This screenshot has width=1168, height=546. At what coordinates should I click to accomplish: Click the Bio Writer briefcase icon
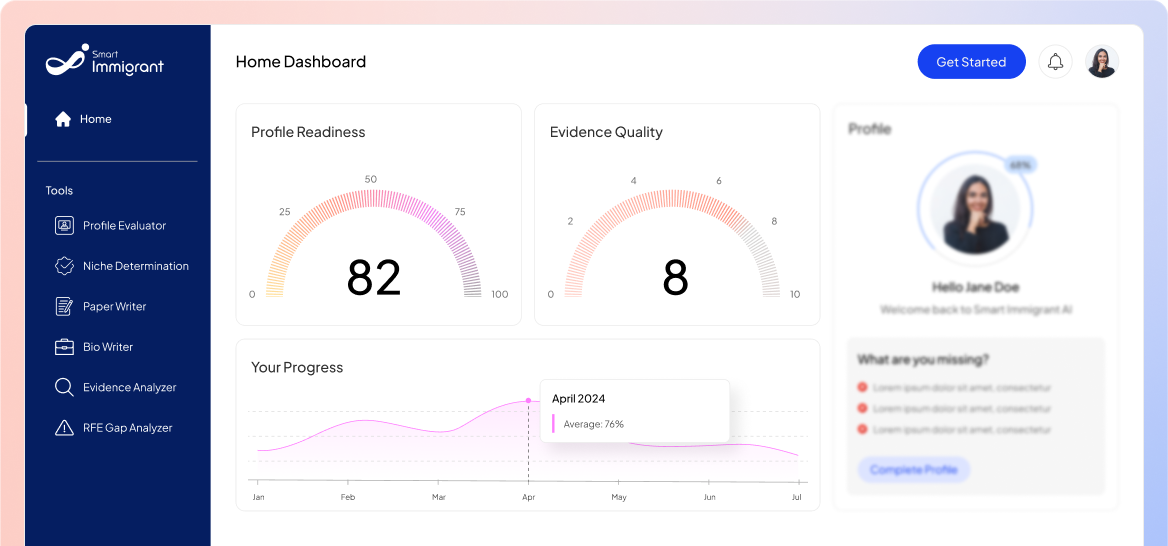pyautogui.click(x=64, y=347)
